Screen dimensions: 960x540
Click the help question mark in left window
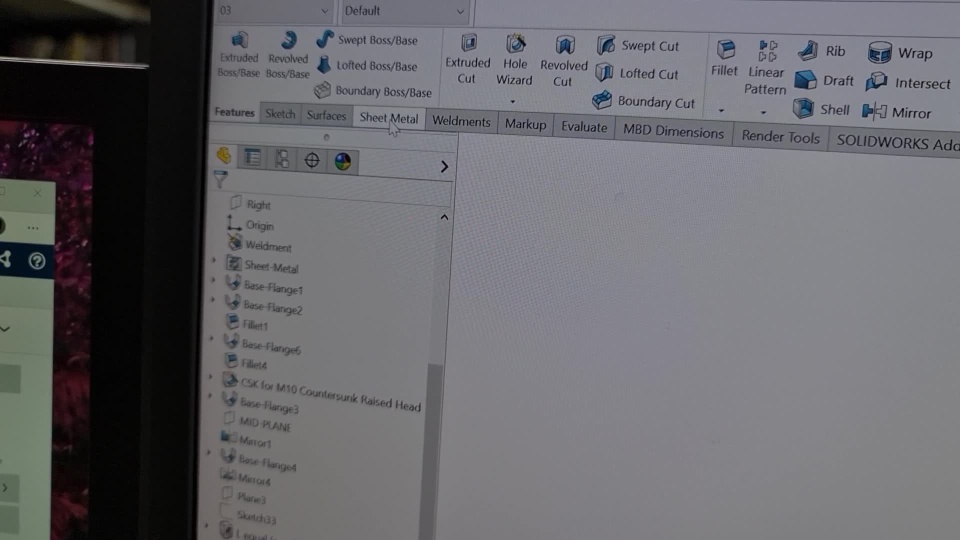(x=37, y=261)
